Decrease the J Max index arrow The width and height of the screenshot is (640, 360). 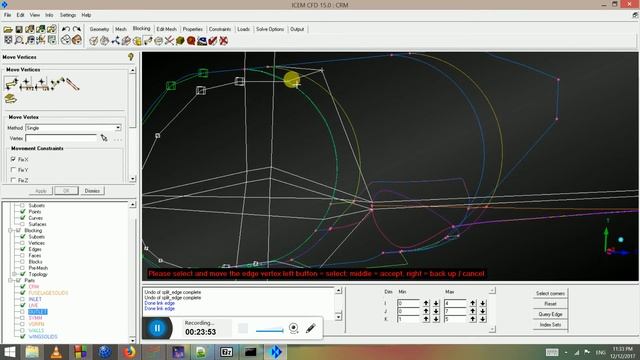click(482, 311)
